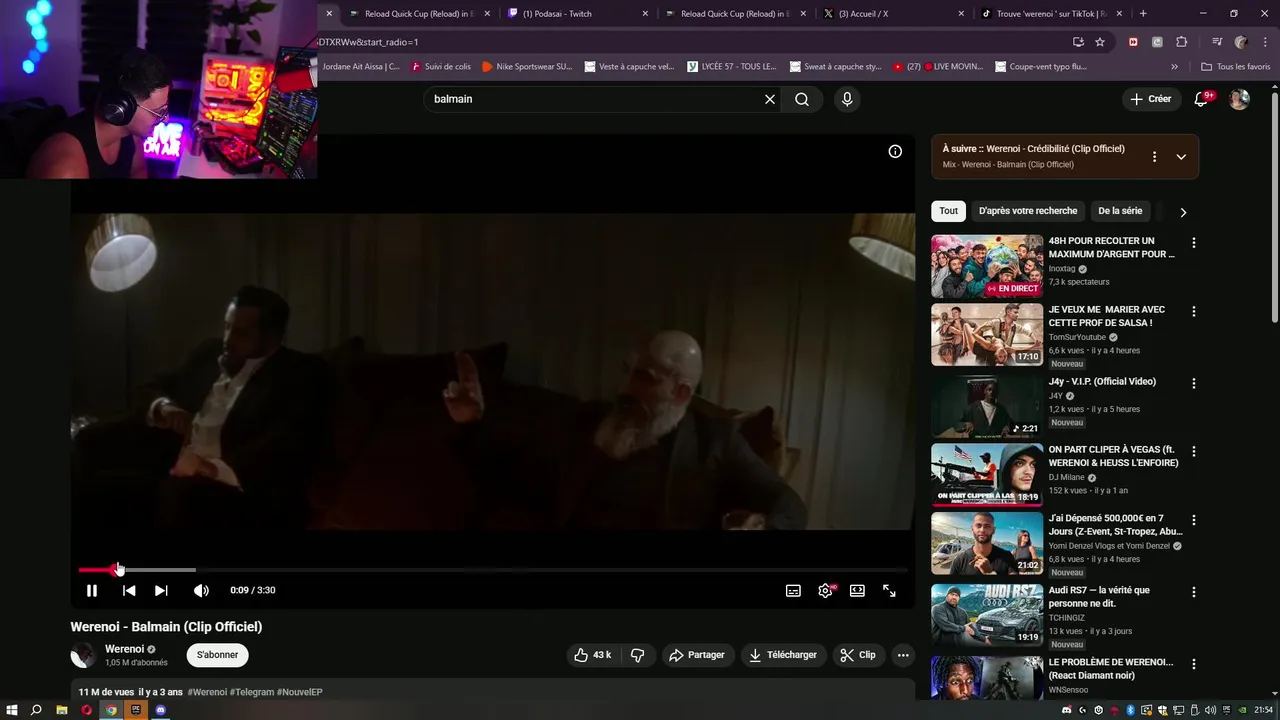
Task: Open the Créer menu
Action: pyautogui.click(x=1150, y=99)
